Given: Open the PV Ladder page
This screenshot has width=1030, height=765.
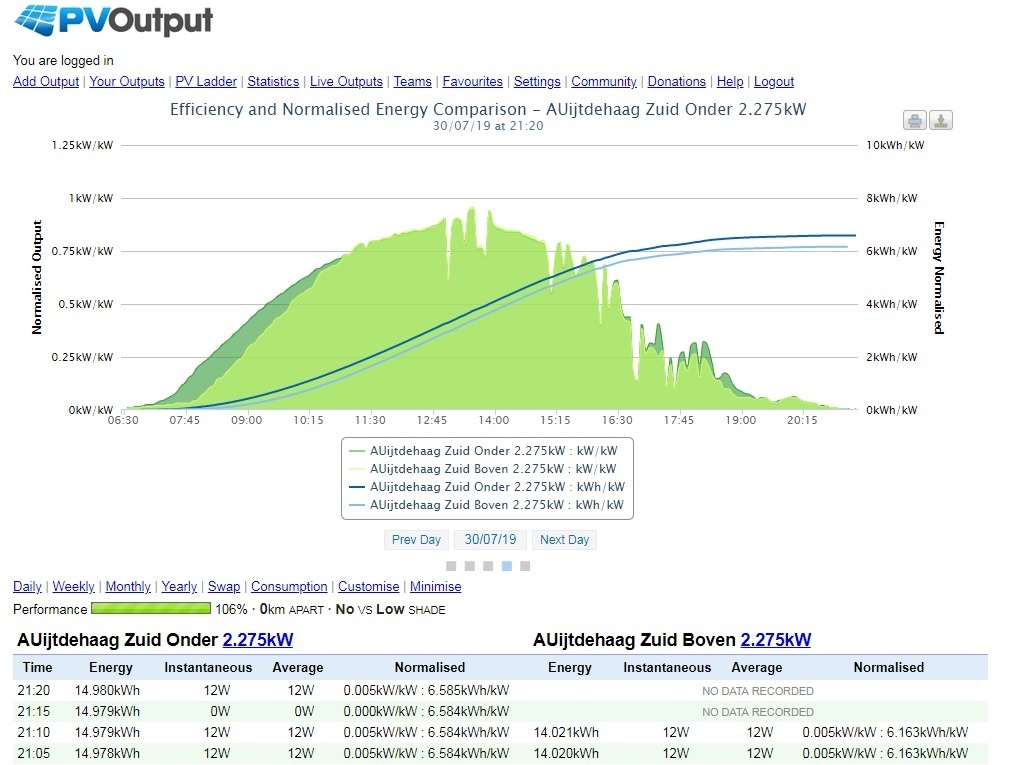Looking at the screenshot, I should click(206, 81).
